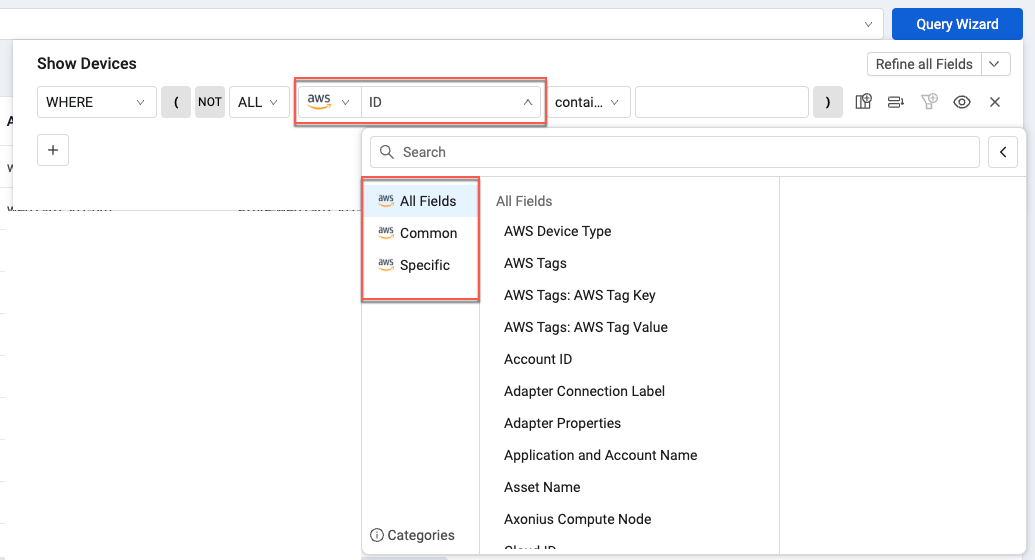This screenshot has width=1035, height=560.
Task: Add a new query row with plus
Action: point(53,150)
